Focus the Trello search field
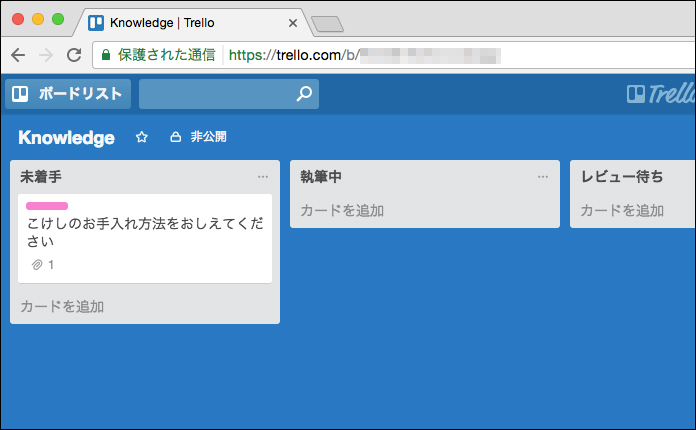 pyautogui.click(x=229, y=94)
